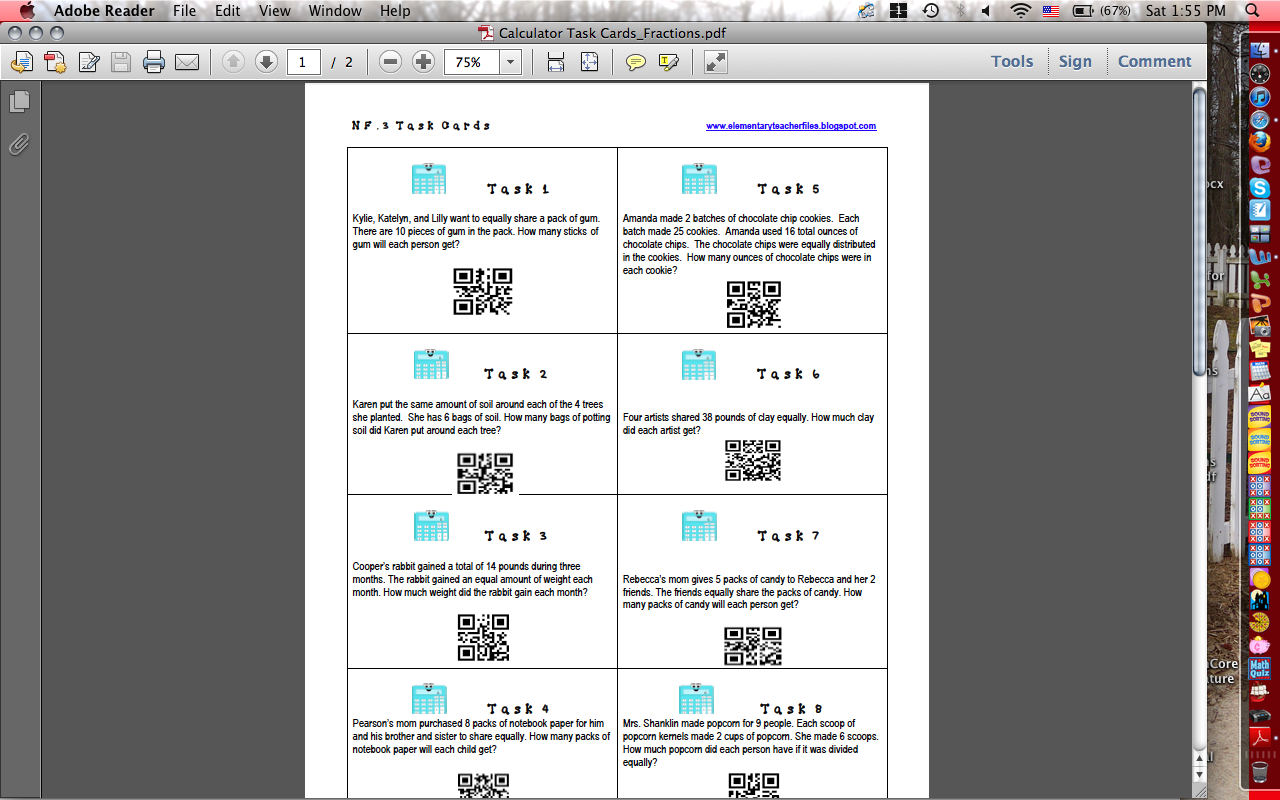Click the US flag input source icon
This screenshot has width=1280, height=800.
click(1051, 11)
